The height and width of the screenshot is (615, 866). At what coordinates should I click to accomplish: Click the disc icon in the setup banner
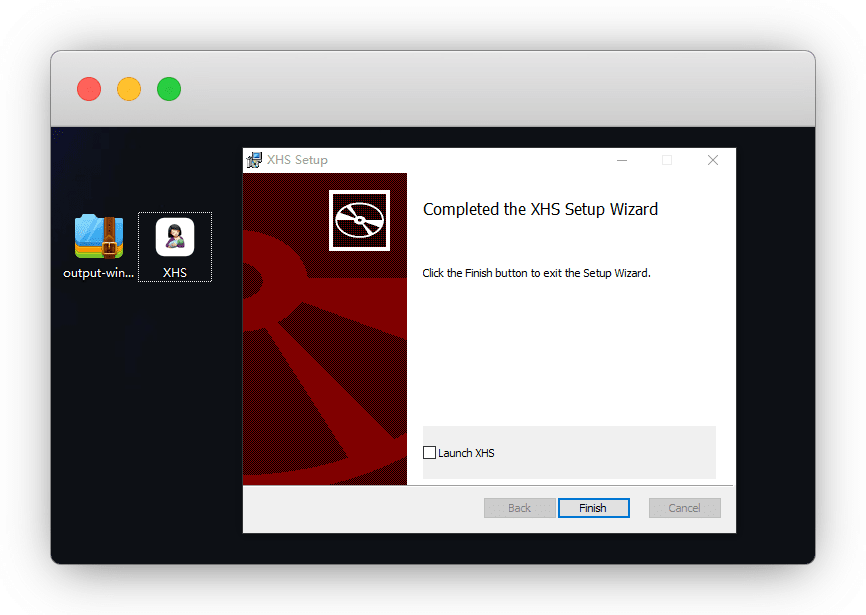click(x=359, y=220)
